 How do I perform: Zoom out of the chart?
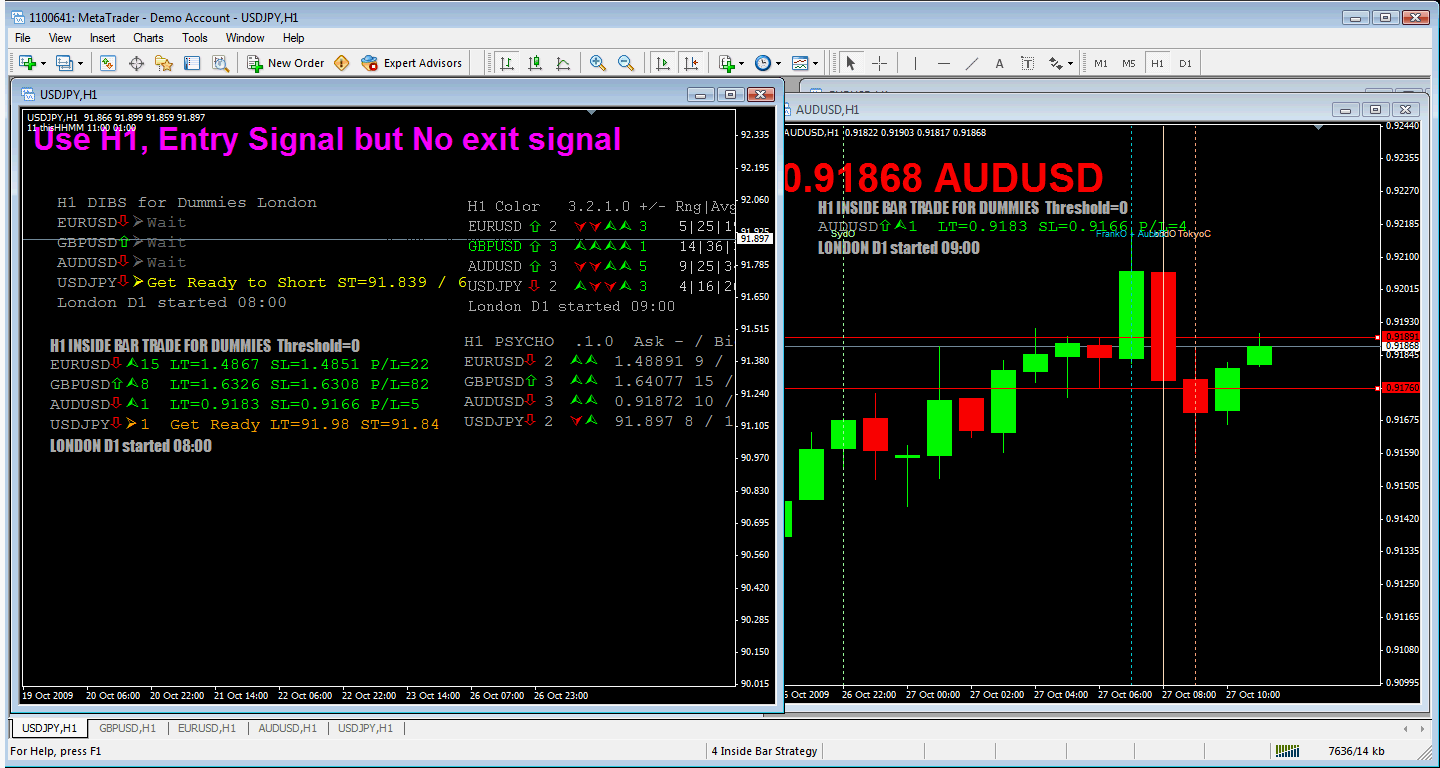[x=626, y=63]
